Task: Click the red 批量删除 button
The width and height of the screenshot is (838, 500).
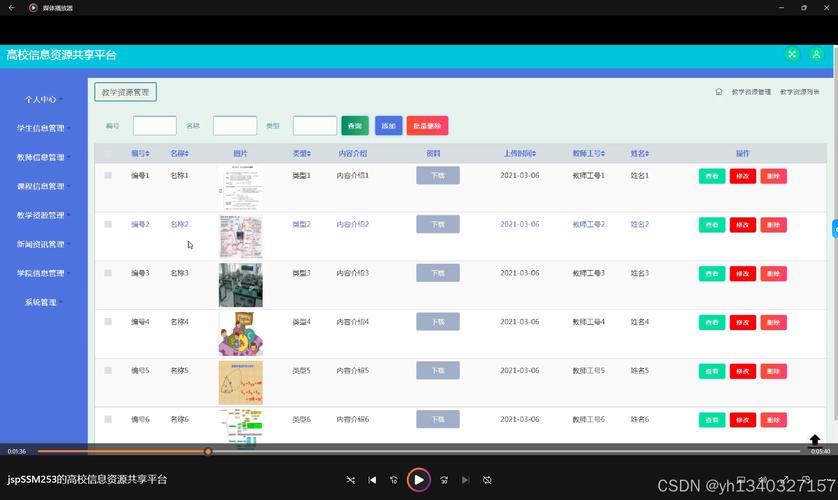Action: point(427,126)
